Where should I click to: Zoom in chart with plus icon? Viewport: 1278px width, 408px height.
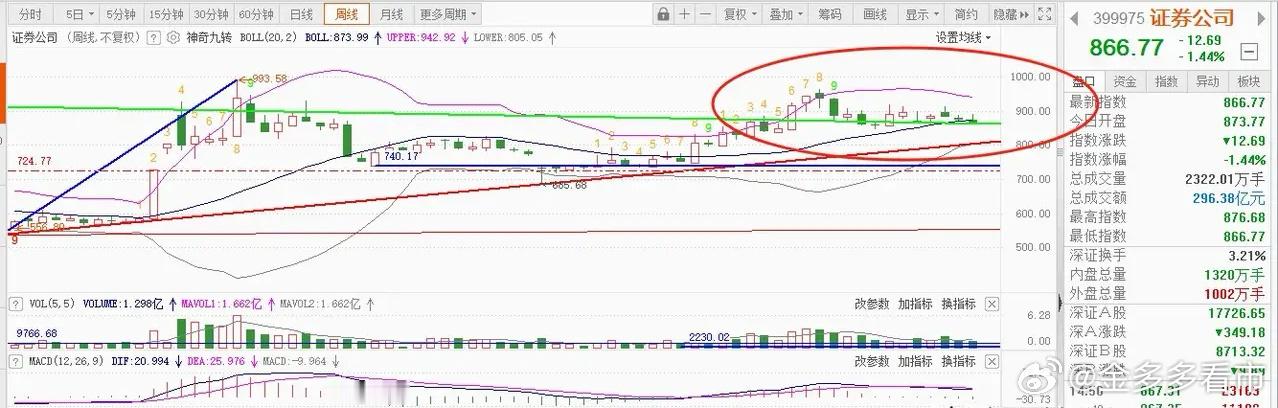coord(684,14)
